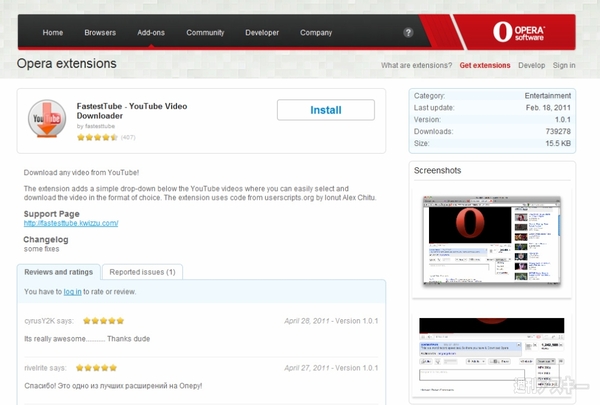Click the 'Opera extensions' page heading
Image resolution: width=600 pixels, height=405 pixels.
coord(67,64)
